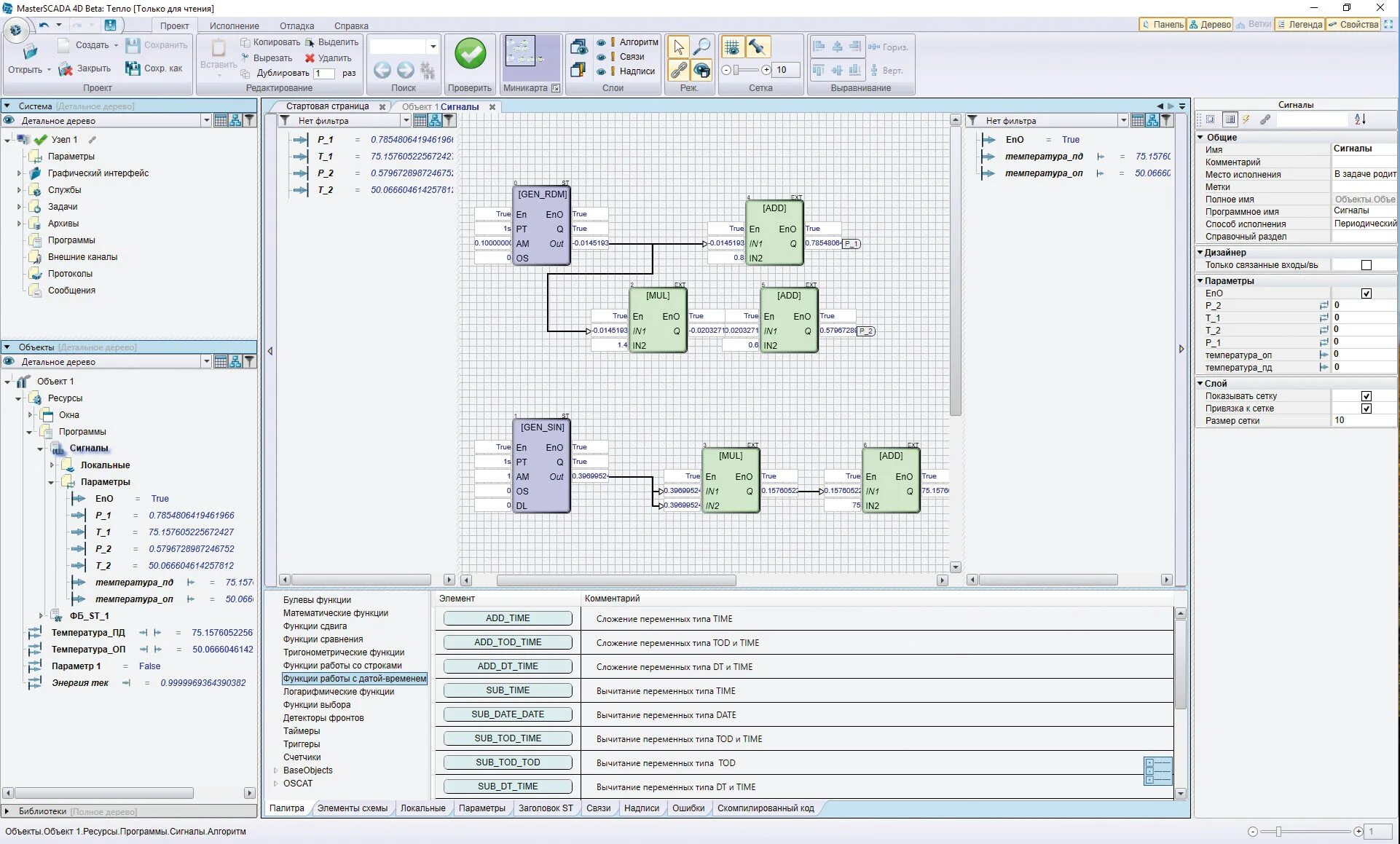Toggle the link chain mode icon
Viewport: 1400px width, 844px height.
679,70
